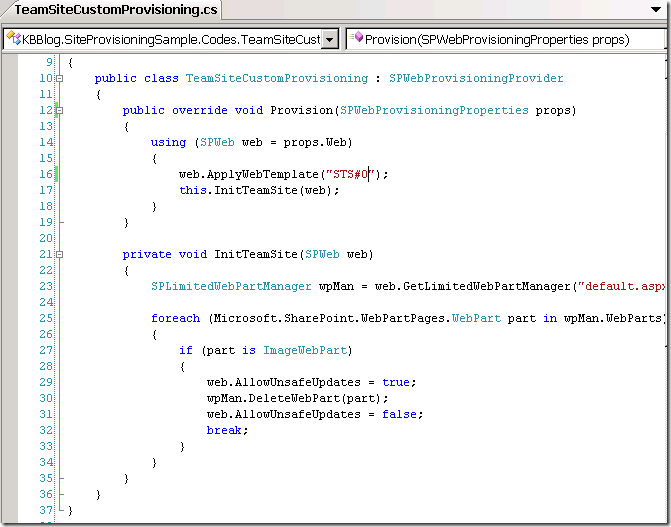The width and height of the screenshot is (671, 527).
Task: Click the override keyword on line 12
Action: [199, 110]
